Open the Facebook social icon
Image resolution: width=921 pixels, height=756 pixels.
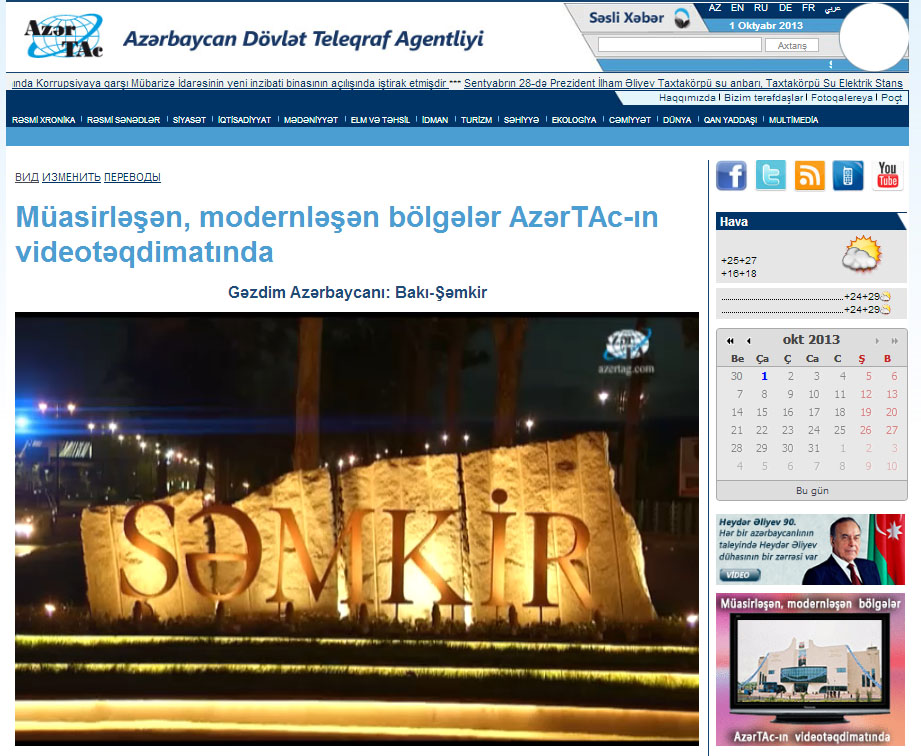pyautogui.click(x=731, y=176)
